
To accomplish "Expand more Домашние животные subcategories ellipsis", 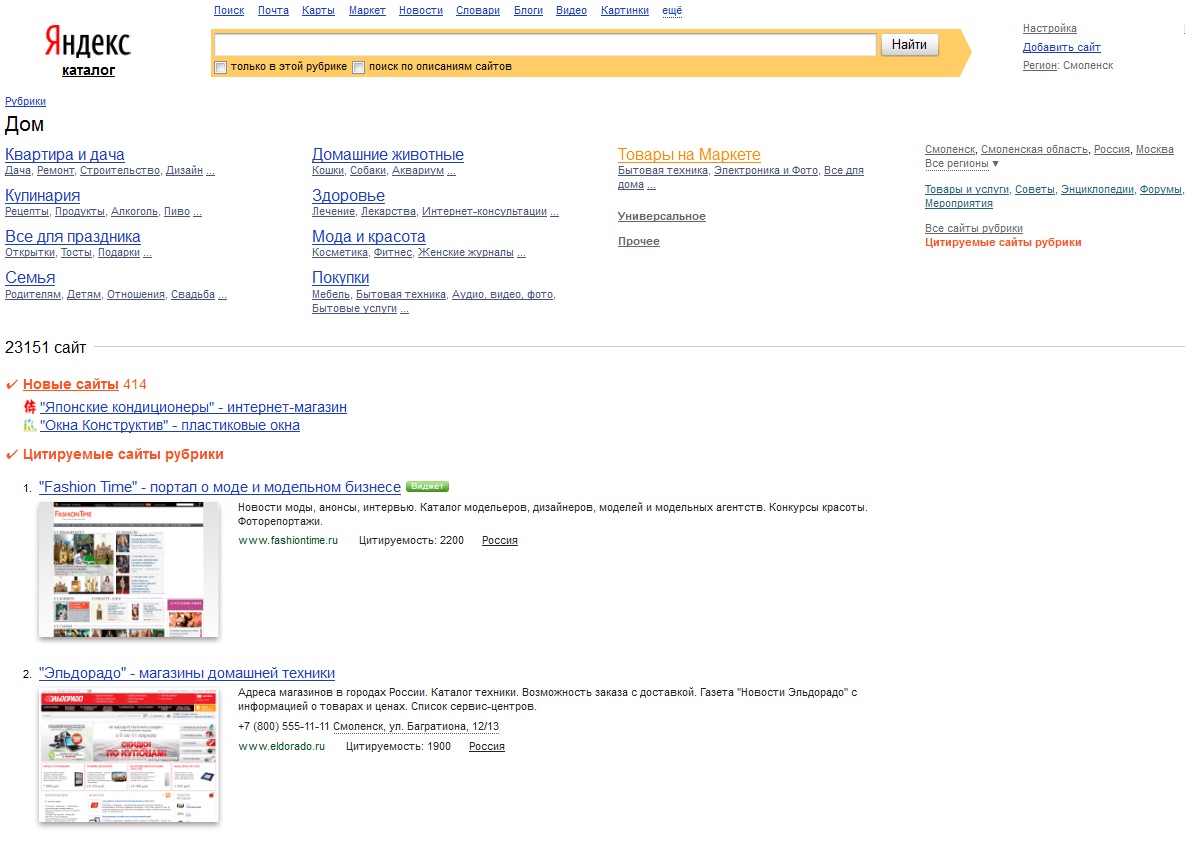I will [x=451, y=171].
